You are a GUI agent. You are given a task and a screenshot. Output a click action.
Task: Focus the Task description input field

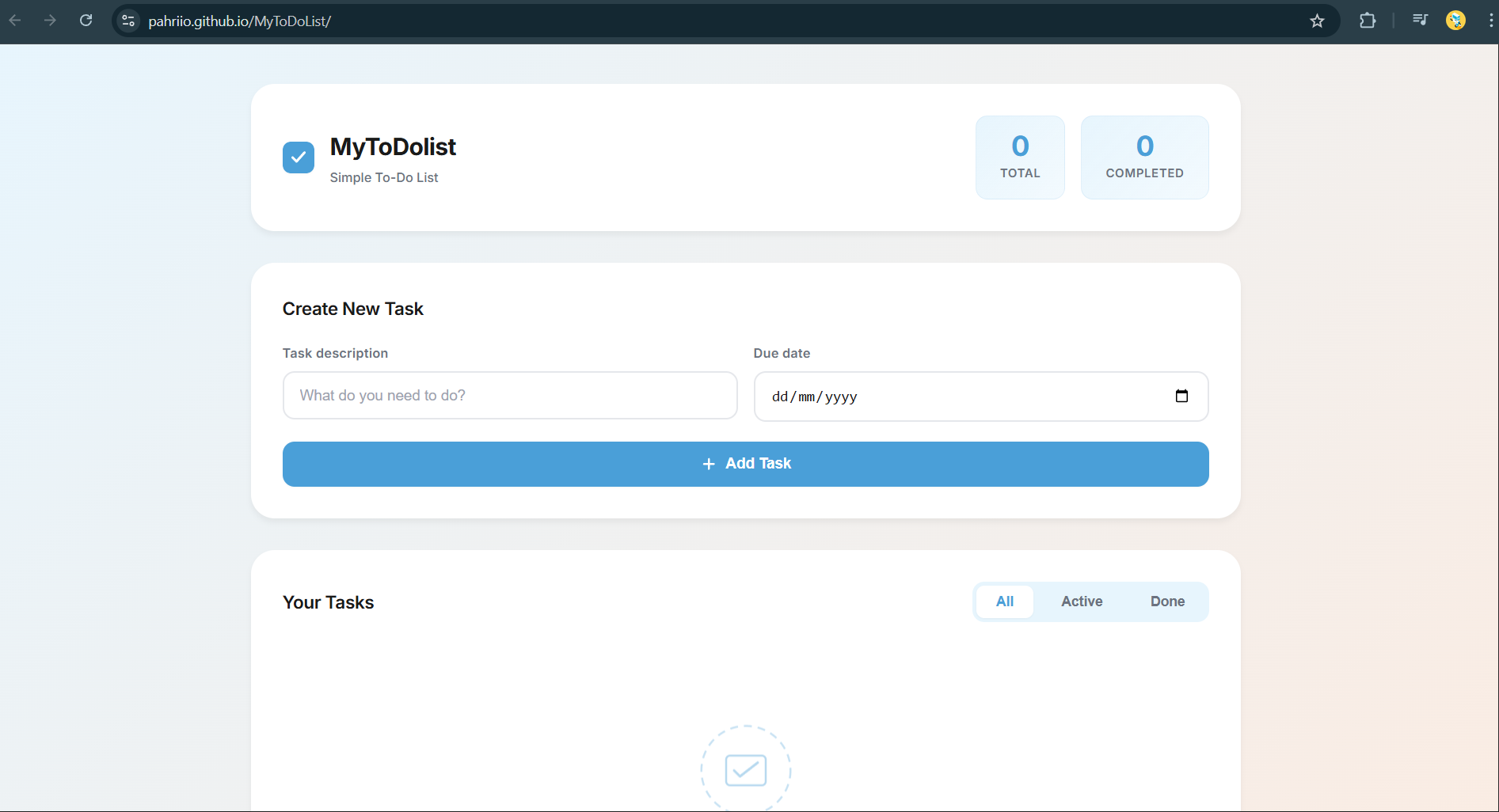(510, 396)
